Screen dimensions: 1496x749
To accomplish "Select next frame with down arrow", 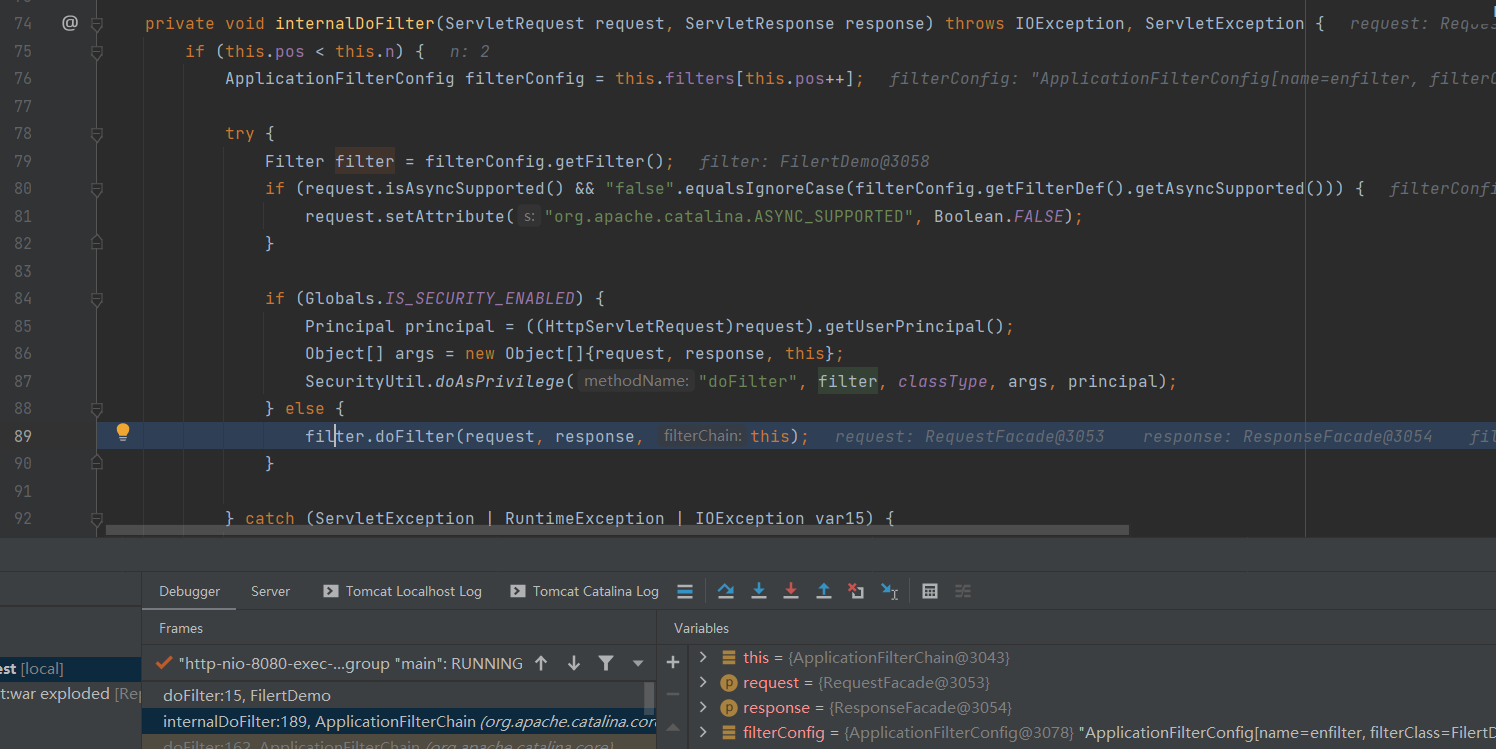I will (x=574, y=663).
